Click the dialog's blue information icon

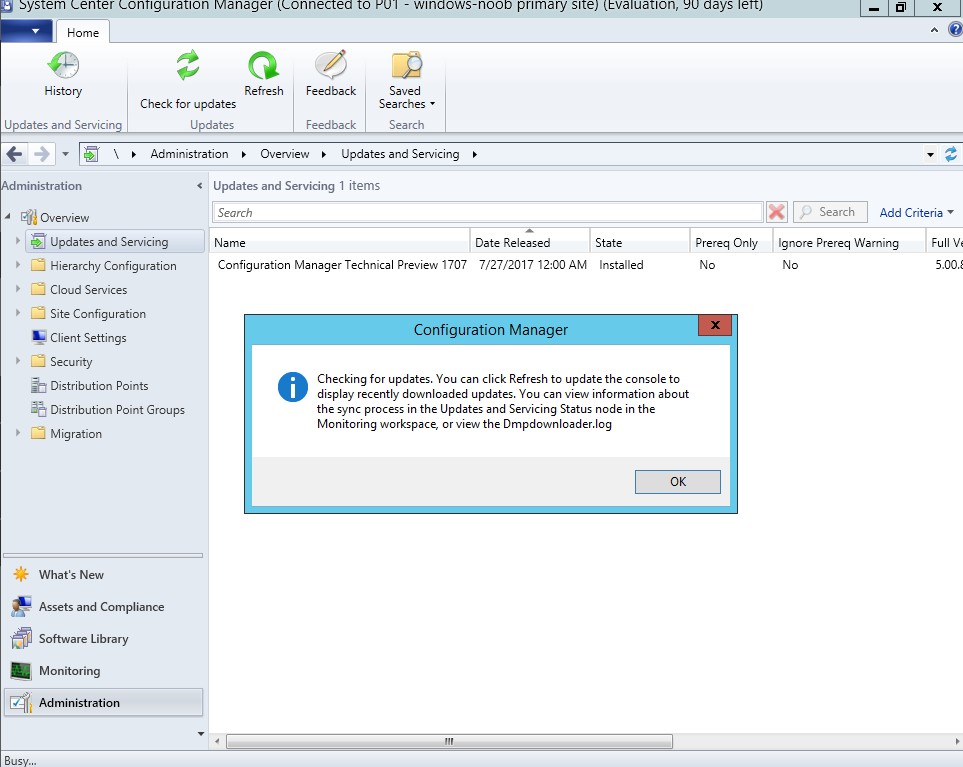[x=293, y=387]
